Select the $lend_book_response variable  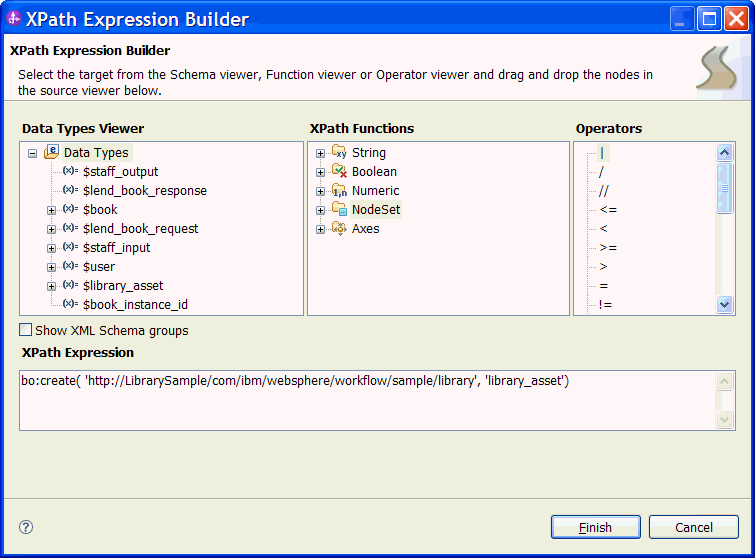pyautogui.click(x=144, y=191)
